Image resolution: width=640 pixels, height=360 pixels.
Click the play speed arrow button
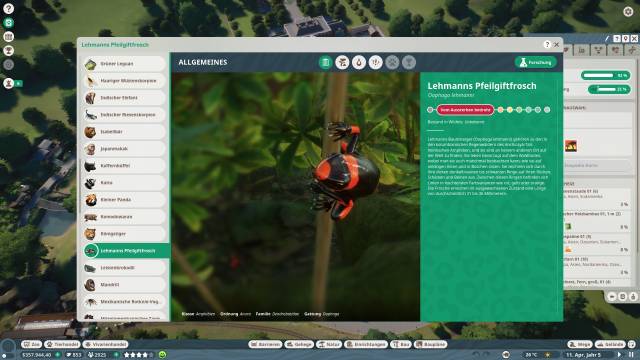coord(620,355)
